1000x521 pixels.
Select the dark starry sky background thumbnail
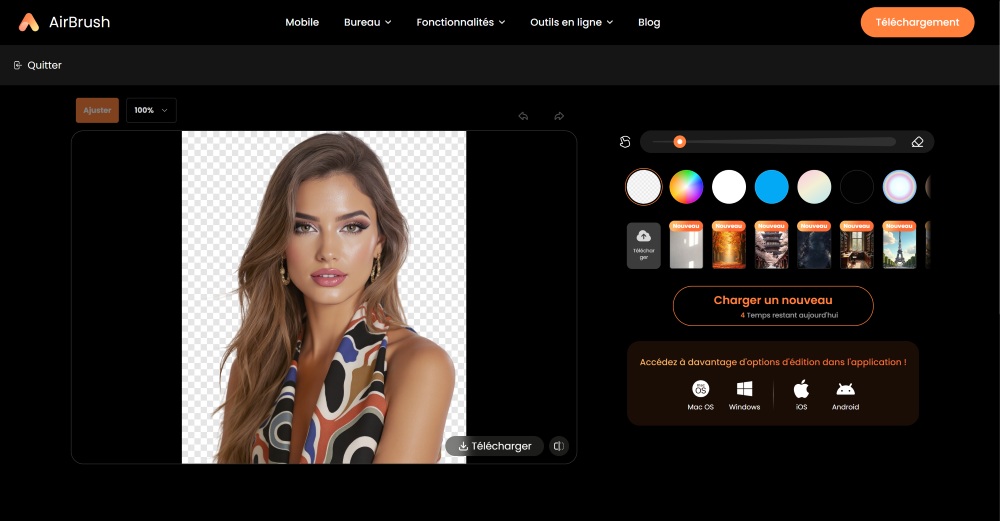tap(814, 245)
